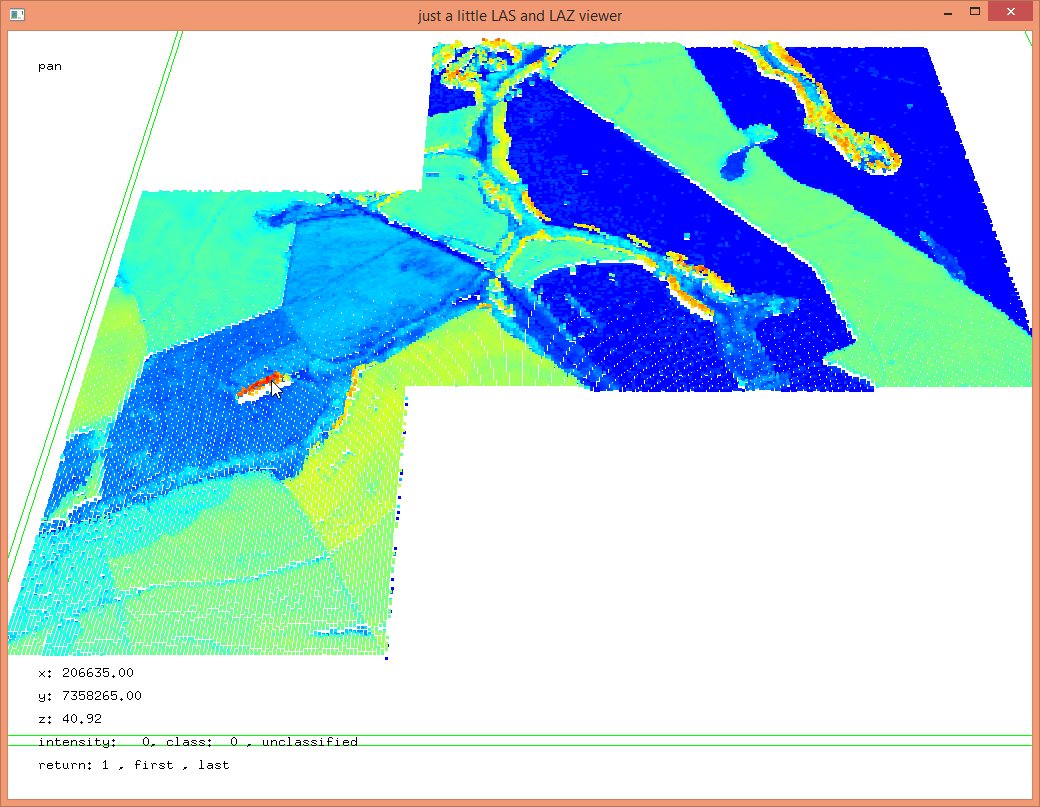This screenshot has height=807, width=1040.
Task: Click the intensity and class readout line
Action: (x=197, y=742)
